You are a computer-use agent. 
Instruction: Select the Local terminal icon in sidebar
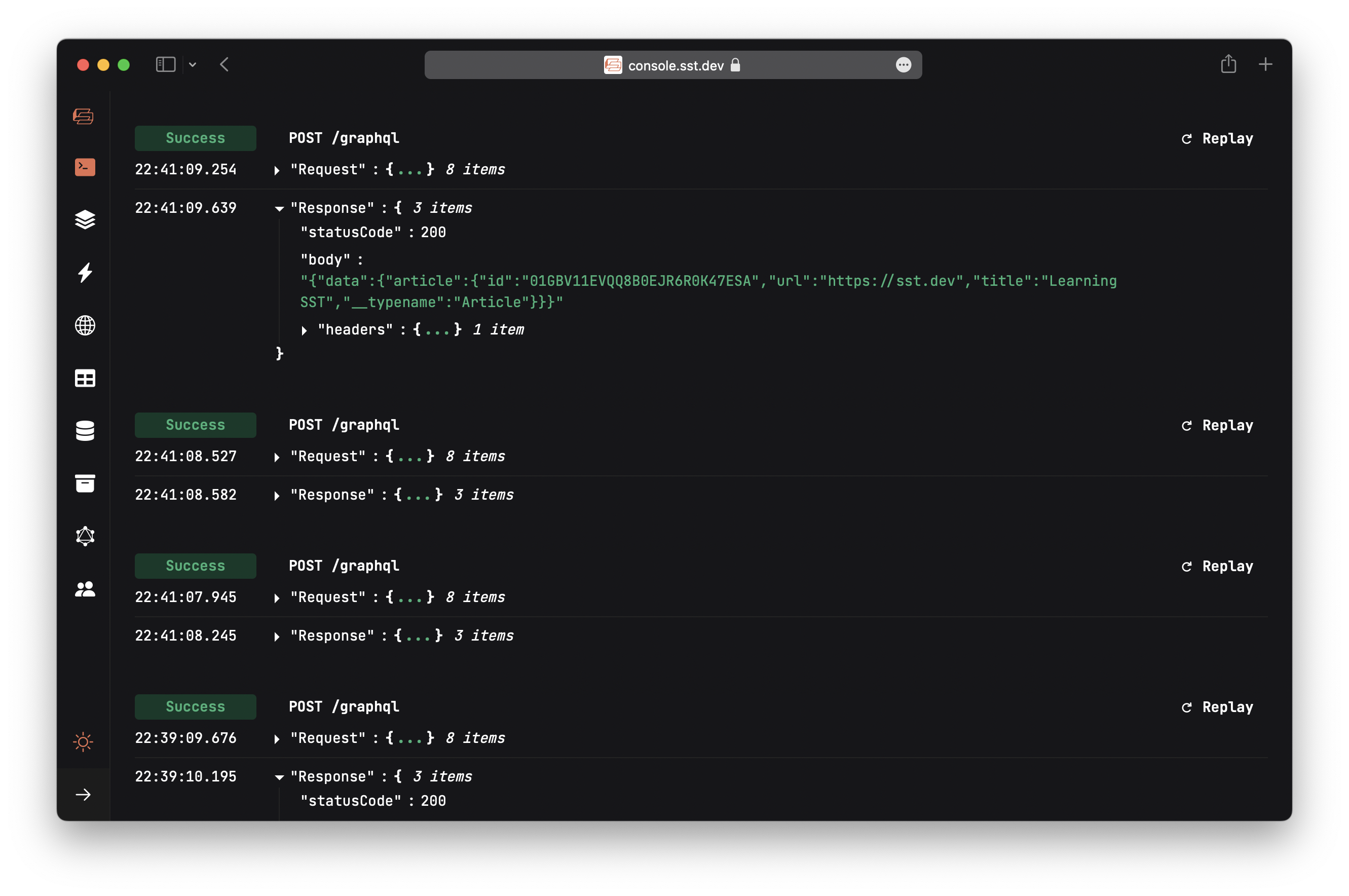(84, 167)
